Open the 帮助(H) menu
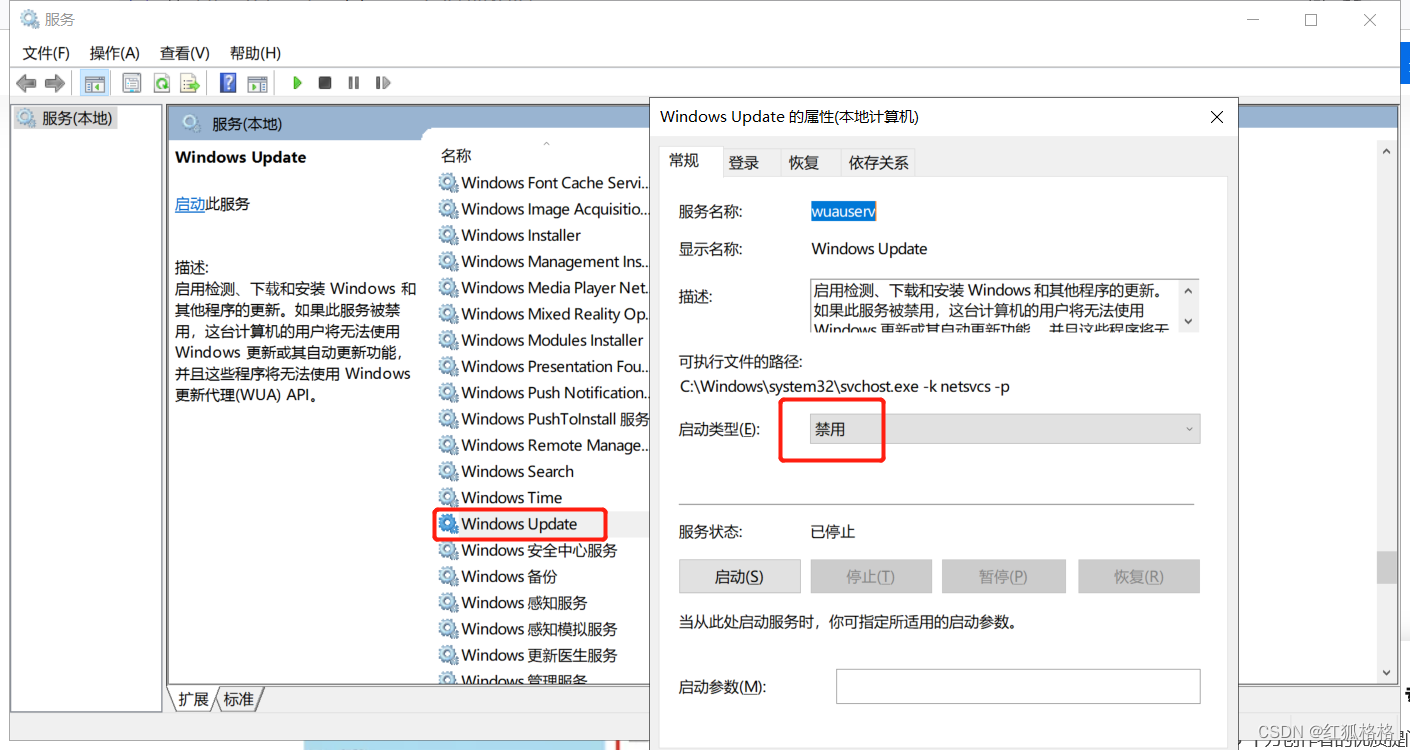Screen dimensions: 1410x750 255,53
